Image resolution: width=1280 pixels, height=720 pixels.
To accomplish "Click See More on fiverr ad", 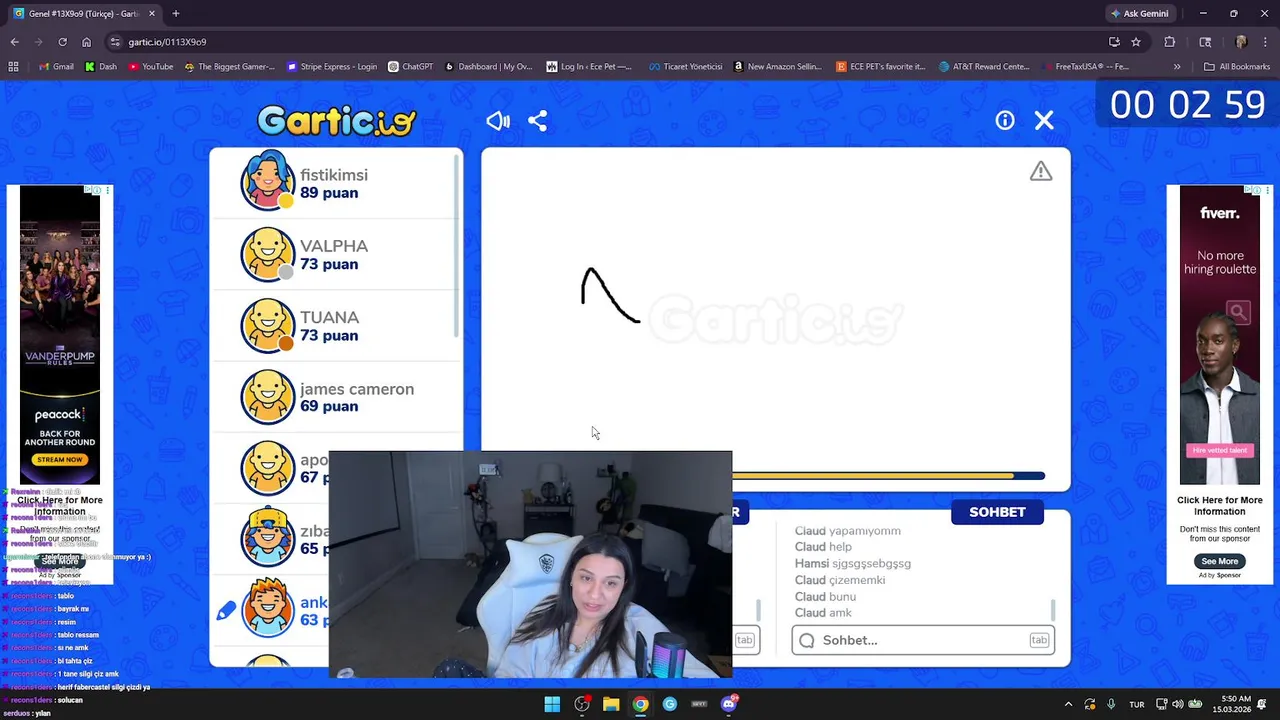I will click(x=1219, y=561).
